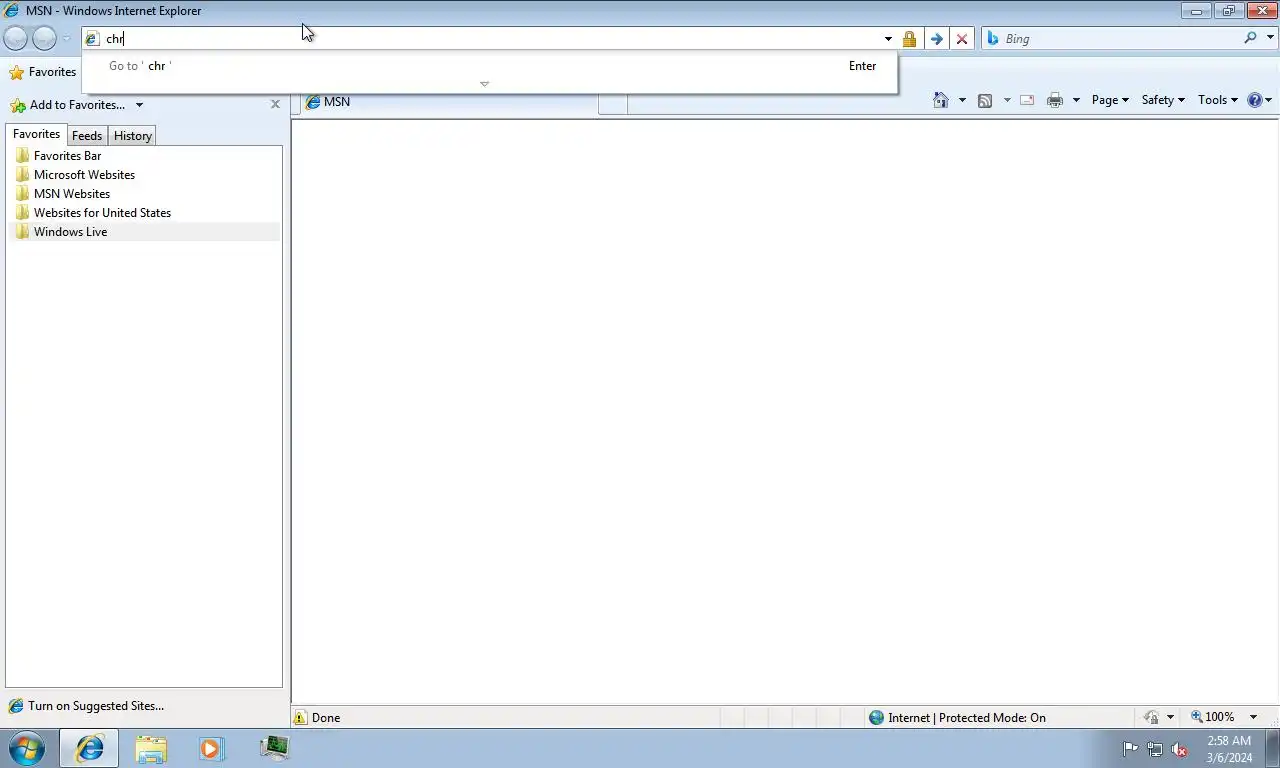Click the muted volume tray icon
Viewport: 1280px width, 768px height.
click(x=1180, y=749)
